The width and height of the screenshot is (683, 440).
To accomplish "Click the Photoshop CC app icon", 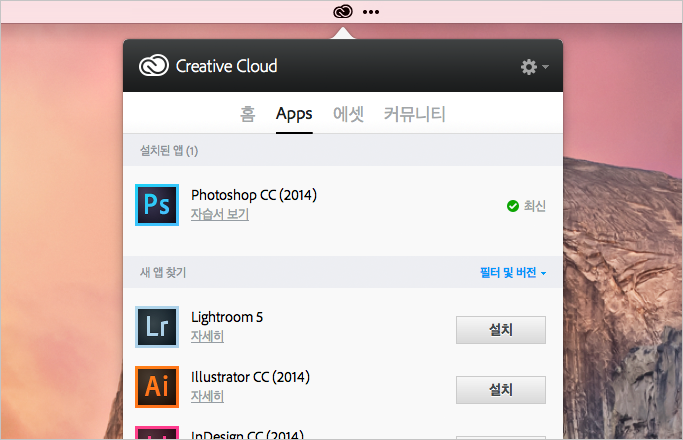I will (157, 205).
